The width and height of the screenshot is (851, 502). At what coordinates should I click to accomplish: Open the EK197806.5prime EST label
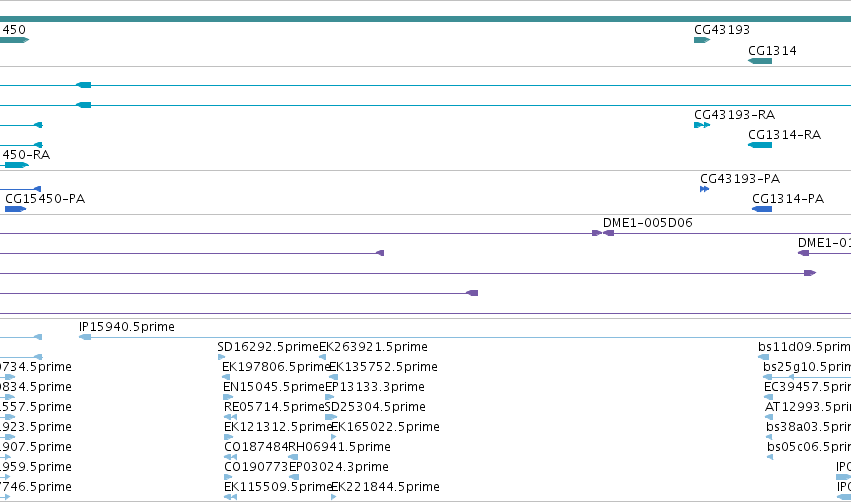(276, 367)
